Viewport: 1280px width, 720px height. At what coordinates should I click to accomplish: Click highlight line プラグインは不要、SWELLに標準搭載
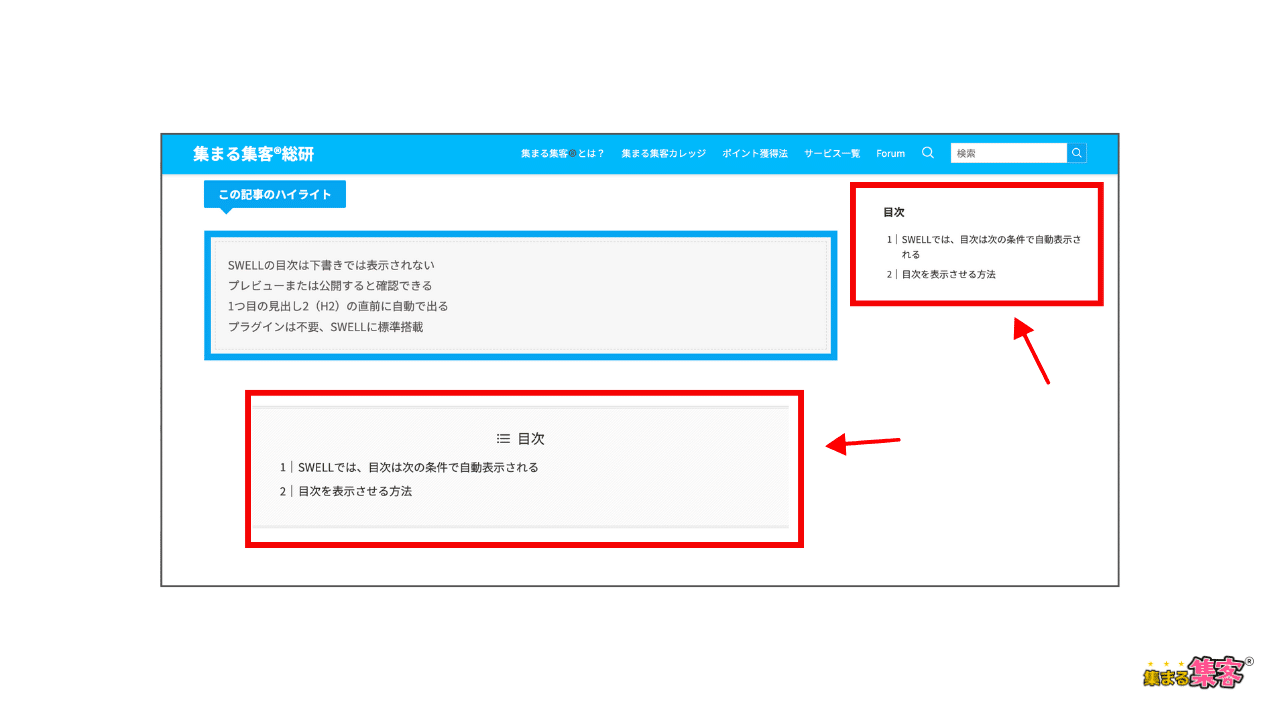(325, 326)
